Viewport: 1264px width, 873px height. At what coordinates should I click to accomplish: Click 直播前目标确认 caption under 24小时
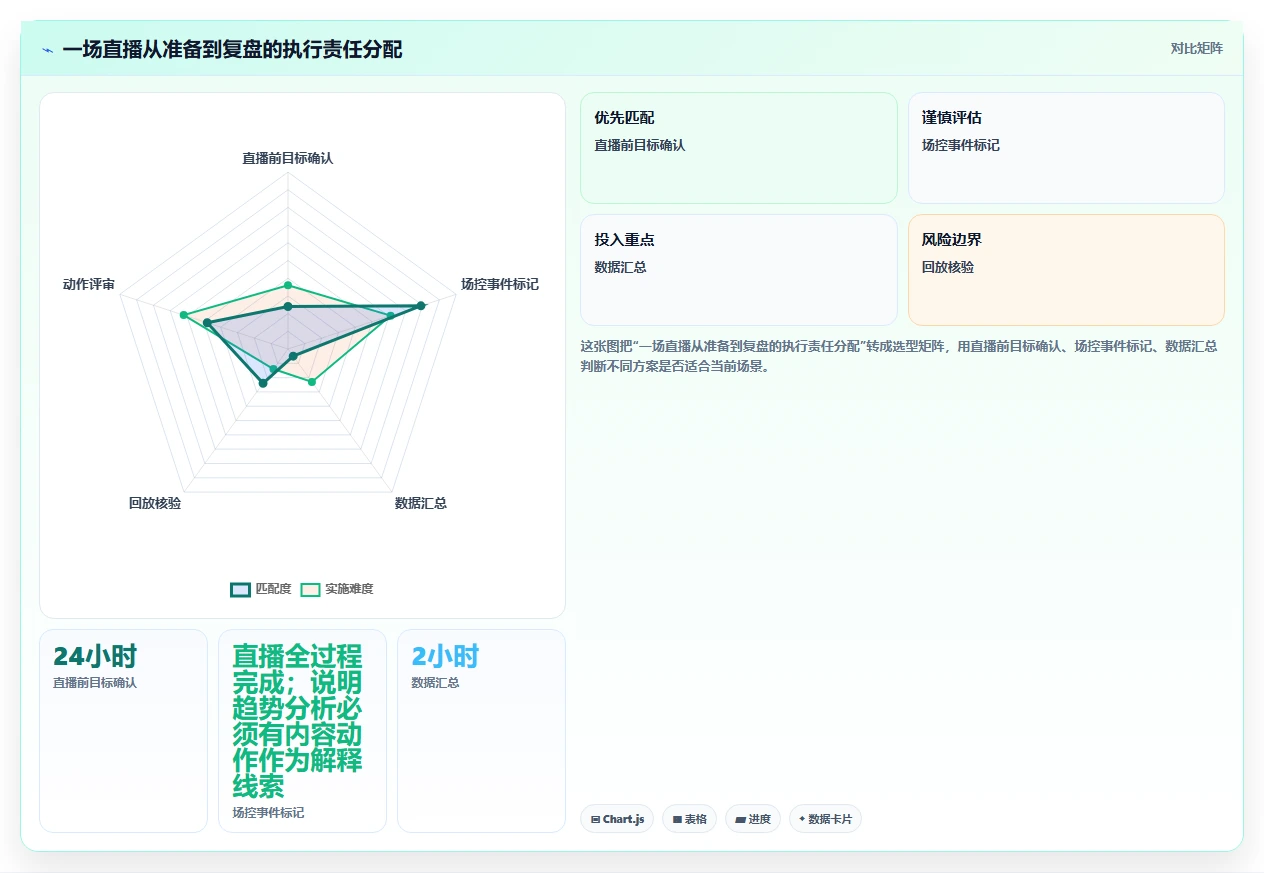95,683
